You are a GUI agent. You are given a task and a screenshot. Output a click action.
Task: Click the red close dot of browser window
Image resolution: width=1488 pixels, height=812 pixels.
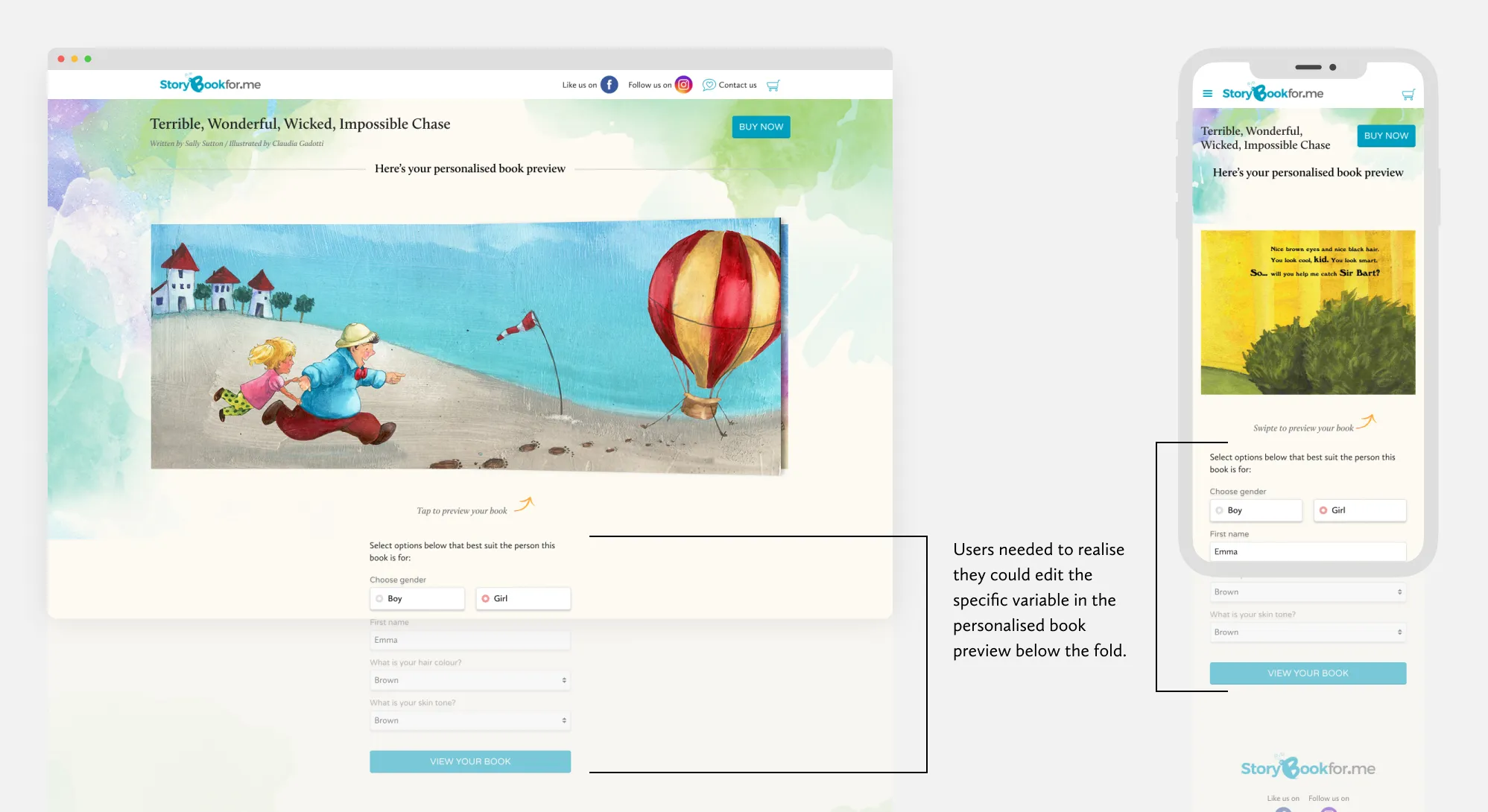(61, 59)
